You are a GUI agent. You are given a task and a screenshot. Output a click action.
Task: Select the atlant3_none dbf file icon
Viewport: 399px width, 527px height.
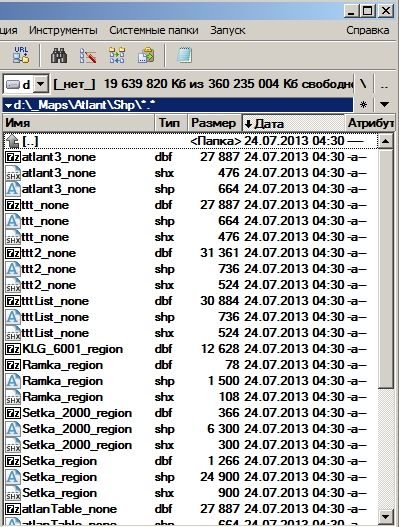pos(13,157)
